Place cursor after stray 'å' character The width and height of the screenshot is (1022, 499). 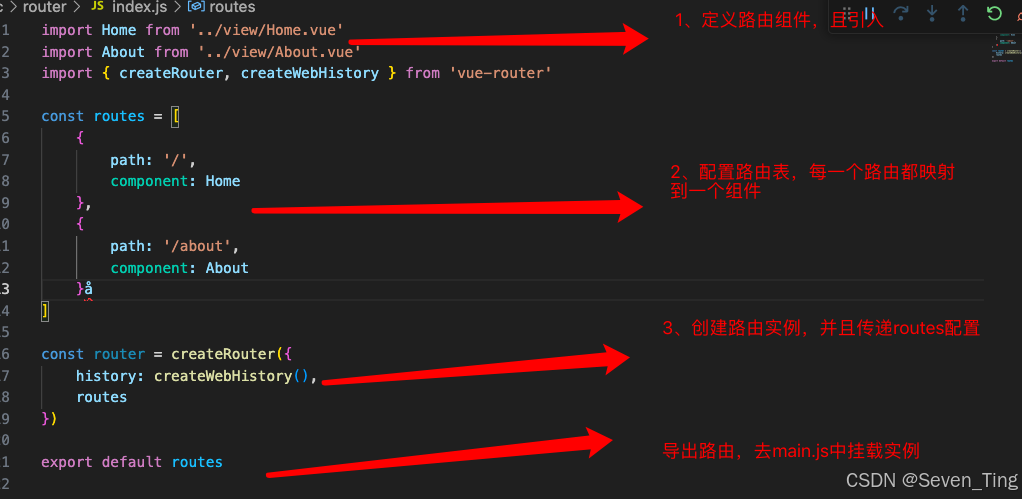click(93, 289)
